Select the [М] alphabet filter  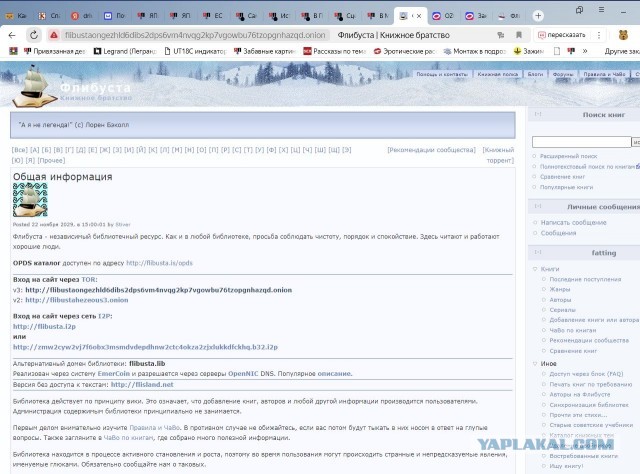177,150
